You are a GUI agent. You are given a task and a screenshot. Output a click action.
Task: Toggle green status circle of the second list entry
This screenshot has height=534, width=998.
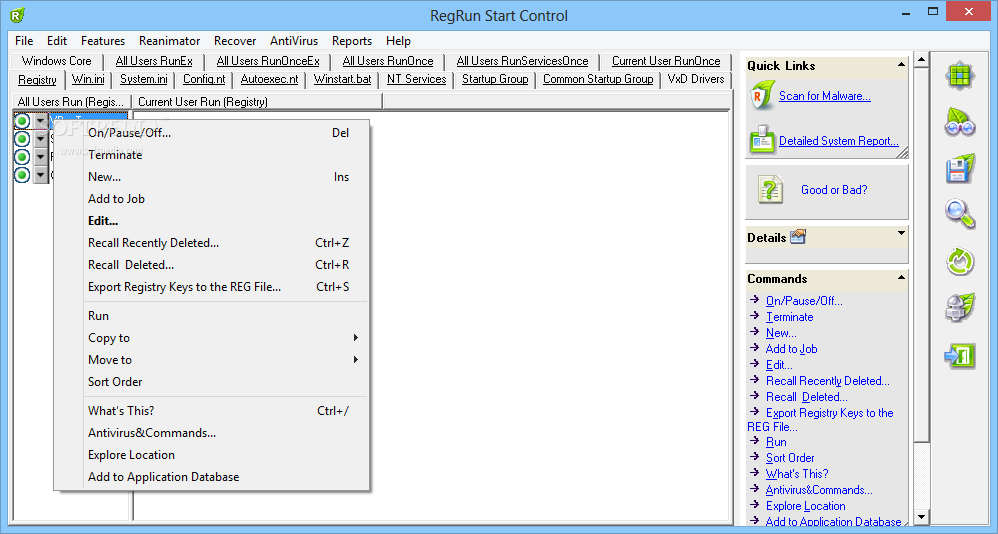[x=22, y=139]
